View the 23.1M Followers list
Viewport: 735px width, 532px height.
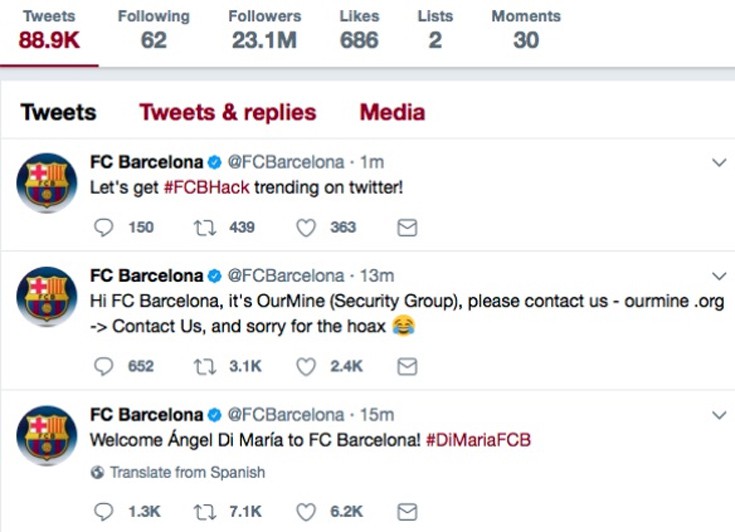tap(264, 30)
